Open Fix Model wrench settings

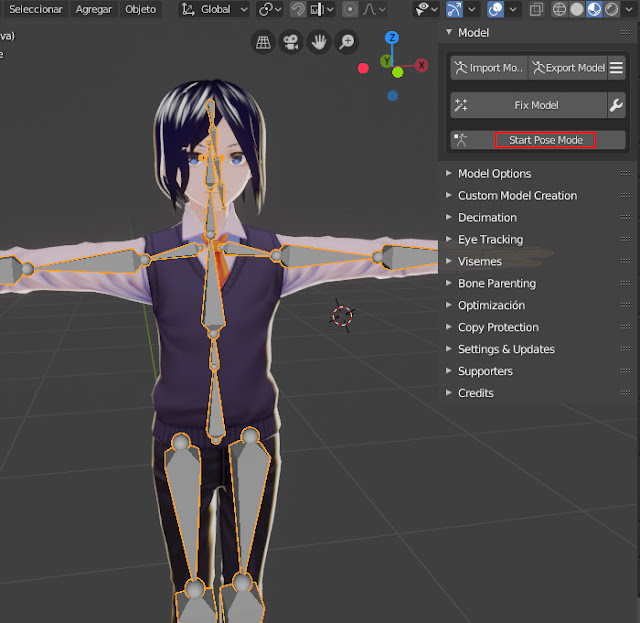[x=616, y=105]
